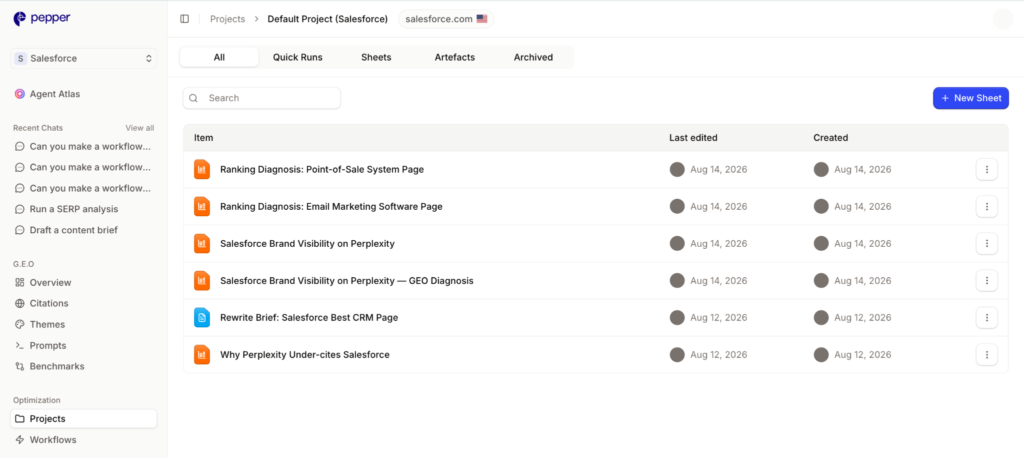1024x458 pixels.
Task: Click the Created column header
Action: pyautogui.click(x=831, y=138)
